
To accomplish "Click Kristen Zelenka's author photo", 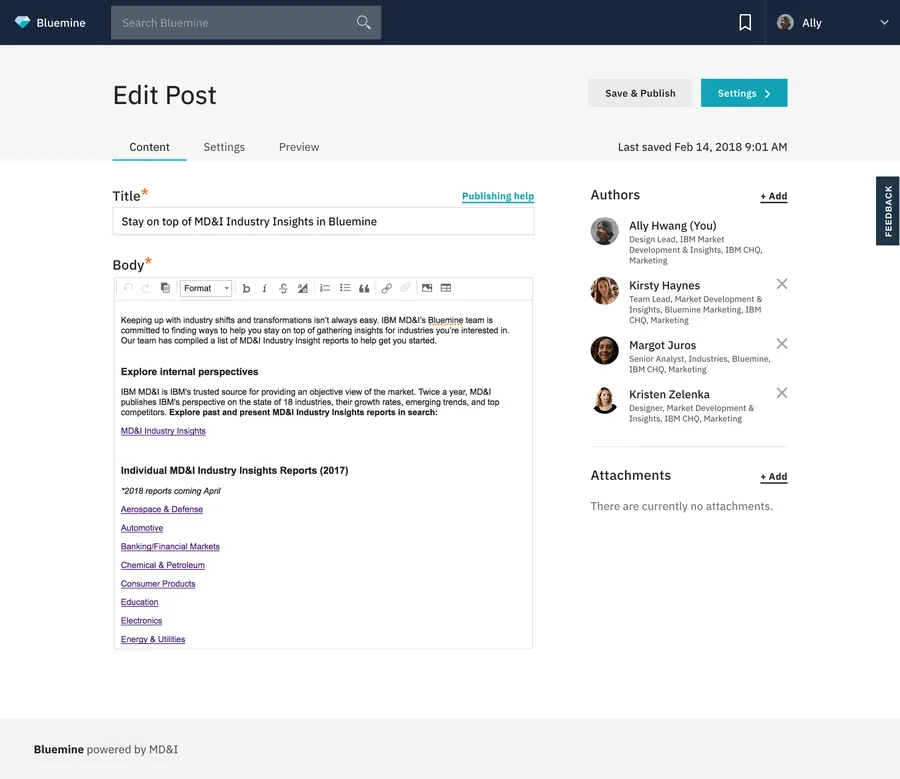I will tap(604, 400).
